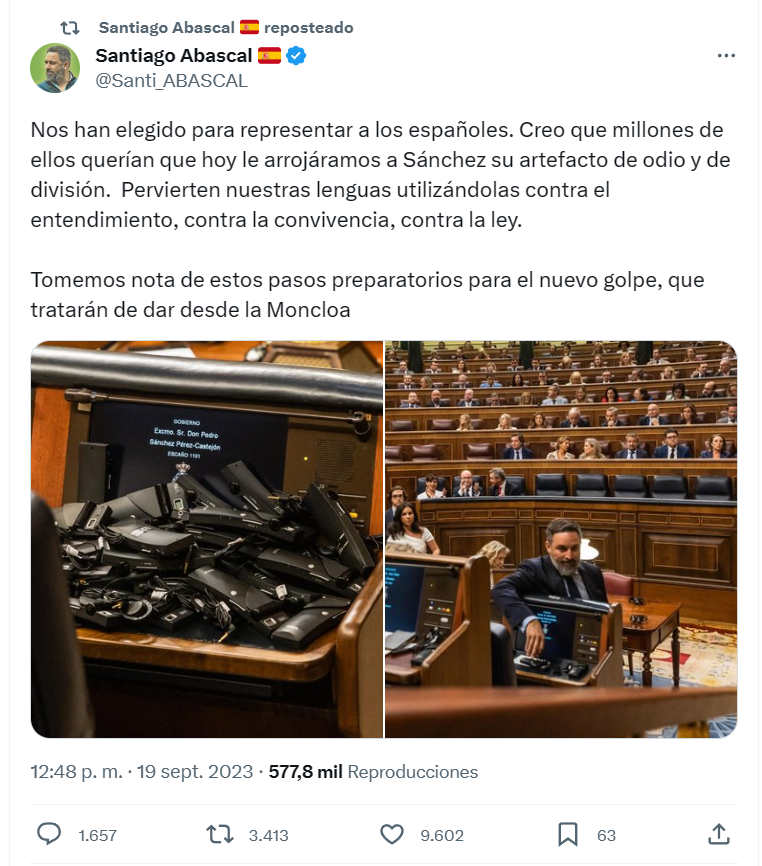Screen dimensions: 762x866
Task: Click the blue verified badge
Action: 296,56
